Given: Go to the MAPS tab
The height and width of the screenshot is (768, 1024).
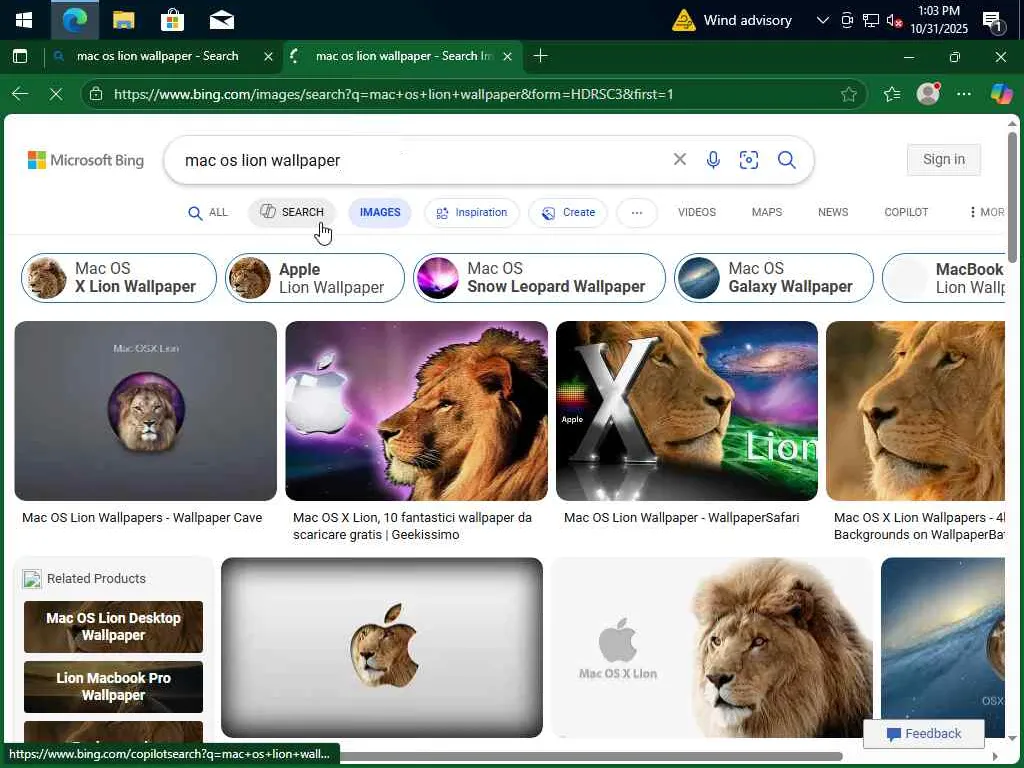Looking at the screenshot, I should 767,212.
